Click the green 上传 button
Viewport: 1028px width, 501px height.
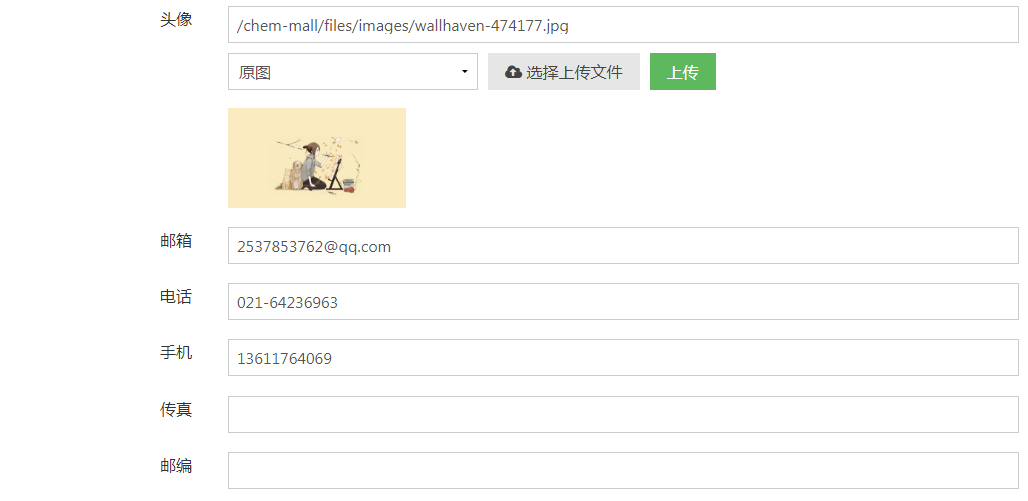(x=682, y=71)
